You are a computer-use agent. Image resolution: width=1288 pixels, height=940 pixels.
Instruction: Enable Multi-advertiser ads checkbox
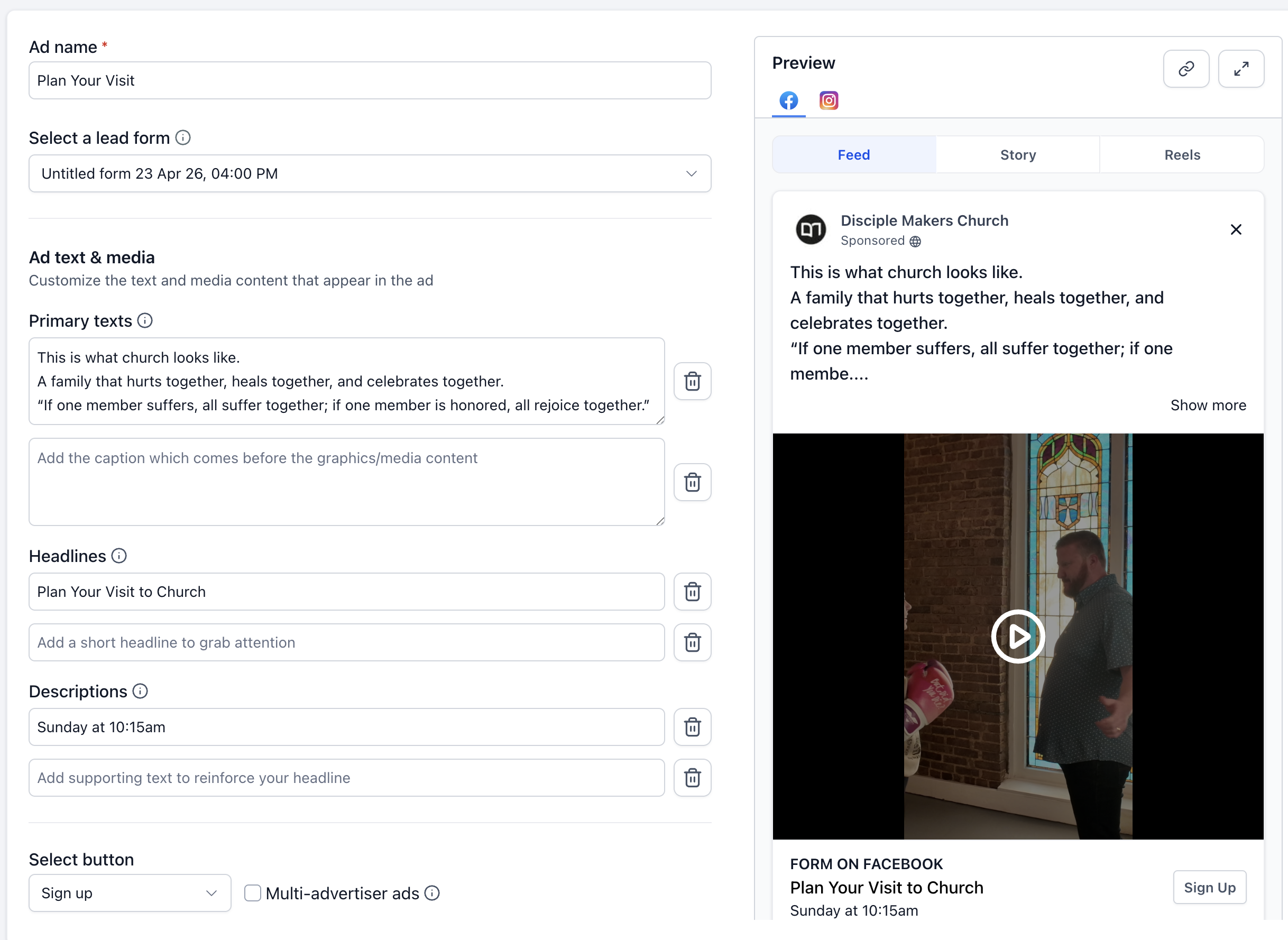(x=253, y=893)
